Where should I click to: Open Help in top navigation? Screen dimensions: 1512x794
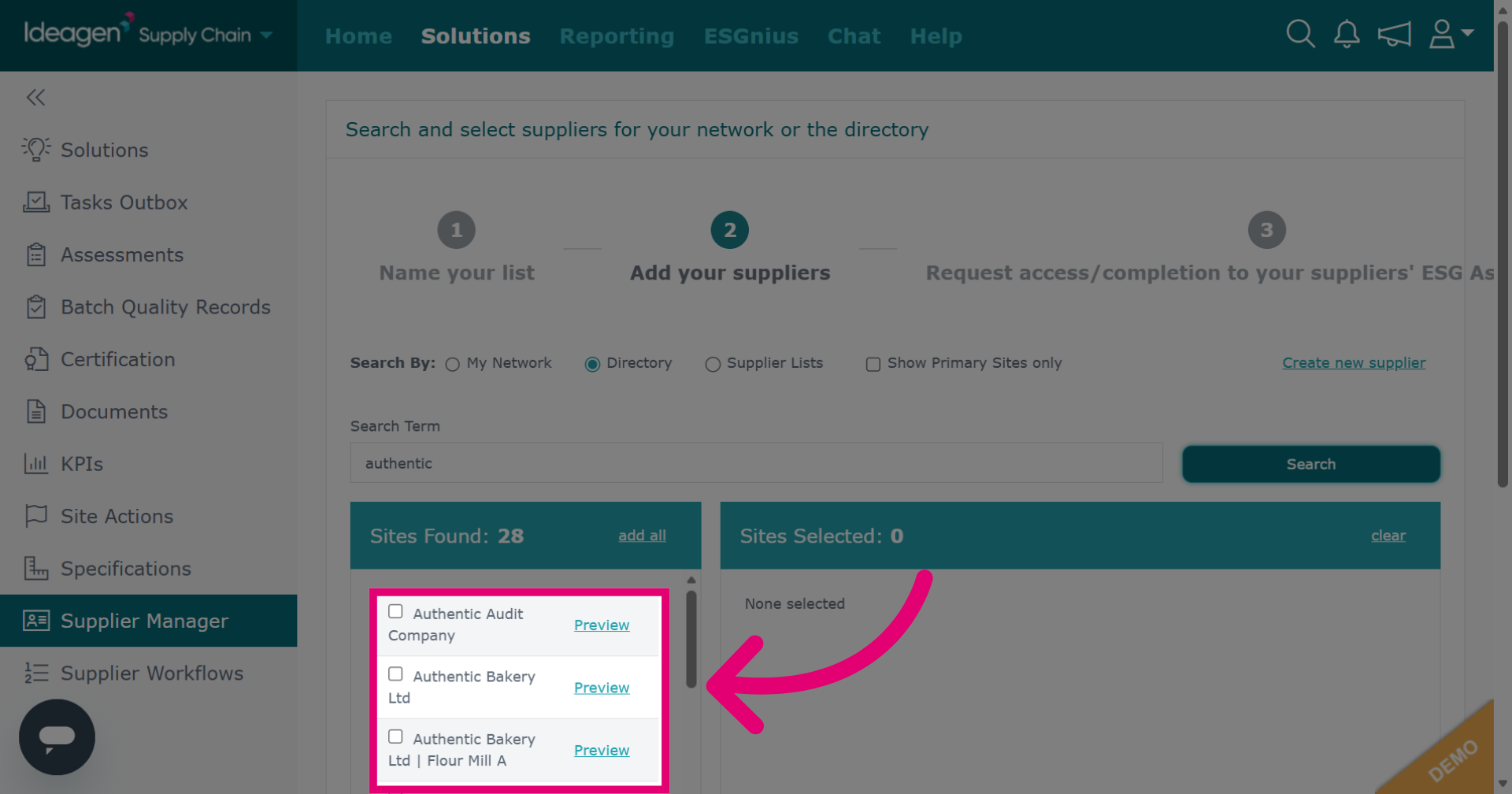point(936,36)
